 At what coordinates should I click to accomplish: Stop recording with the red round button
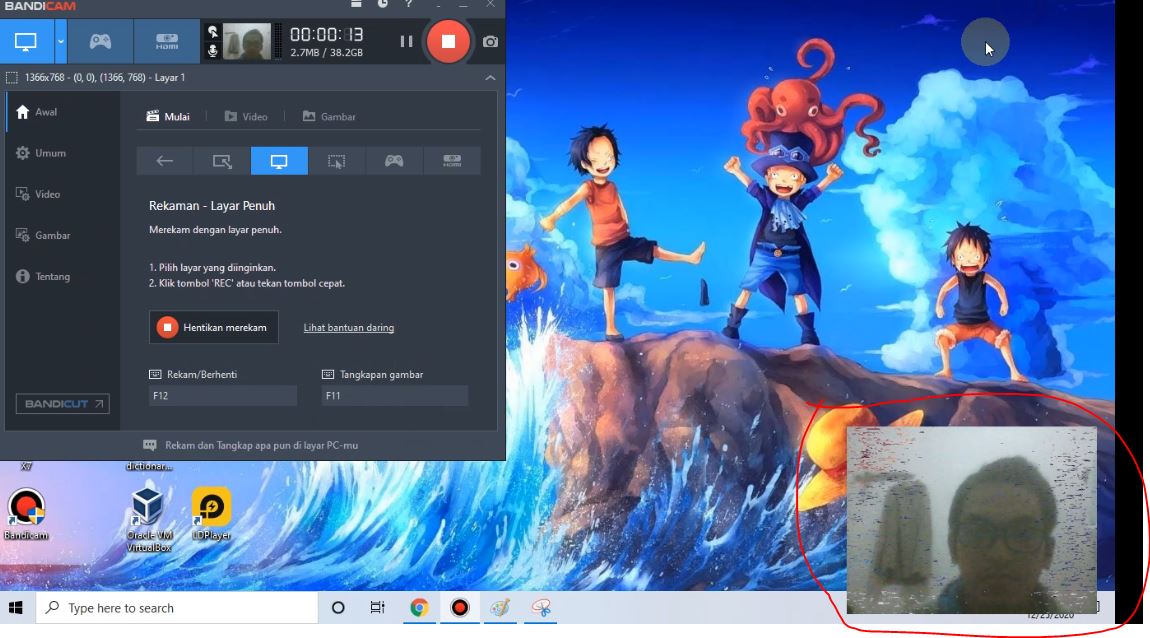(447, 42)
